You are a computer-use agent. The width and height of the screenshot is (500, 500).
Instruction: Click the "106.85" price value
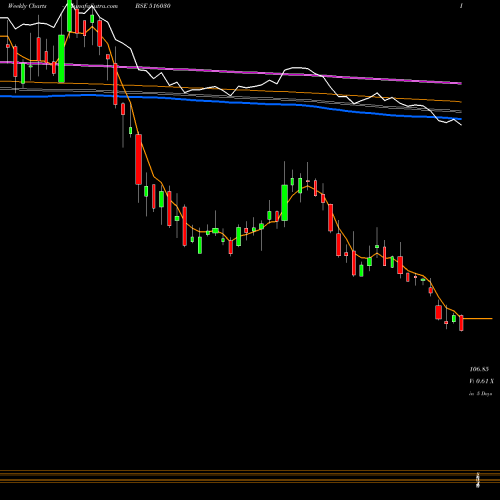pyautogui.click(x=479, y=369)
